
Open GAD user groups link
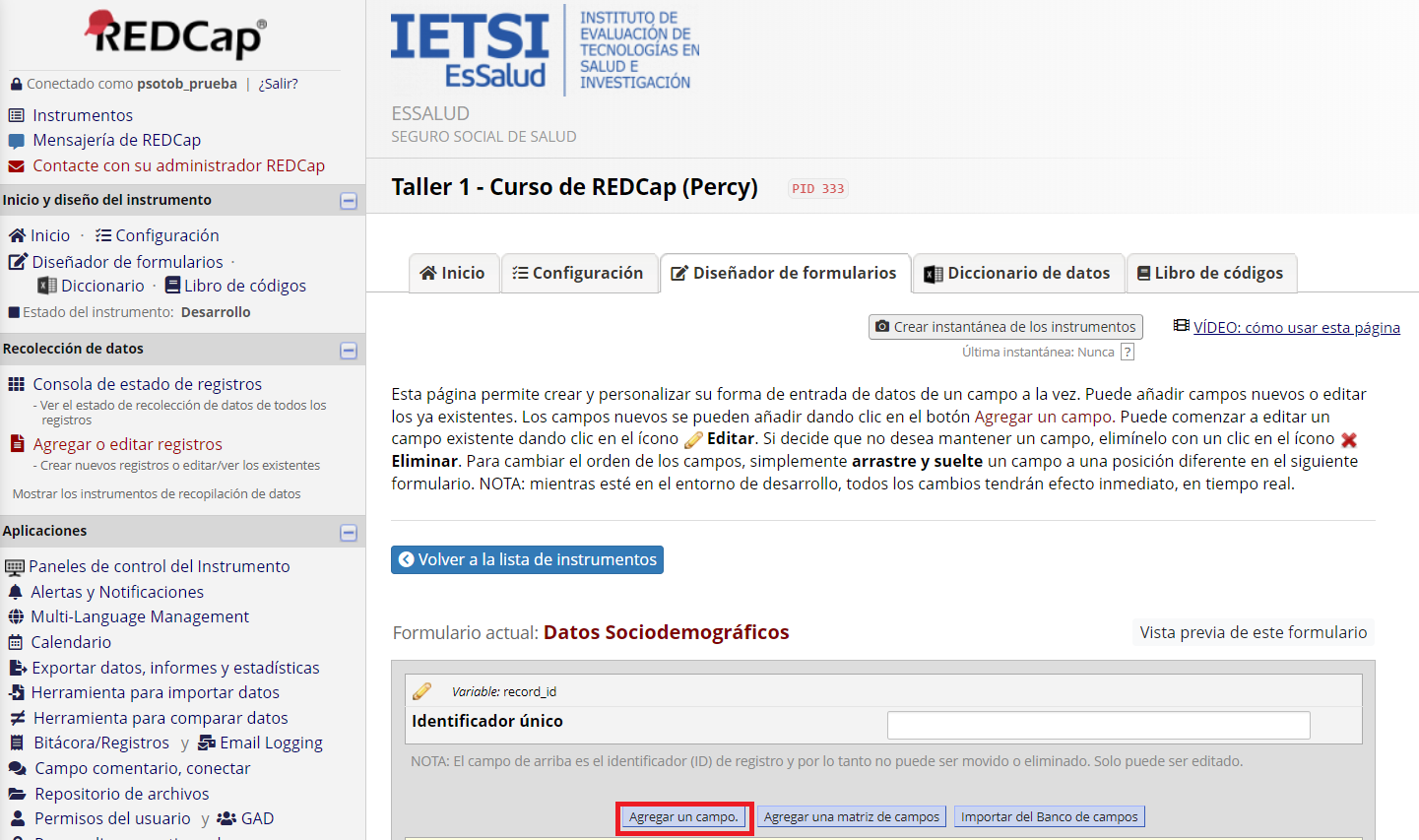coord(257,818)
